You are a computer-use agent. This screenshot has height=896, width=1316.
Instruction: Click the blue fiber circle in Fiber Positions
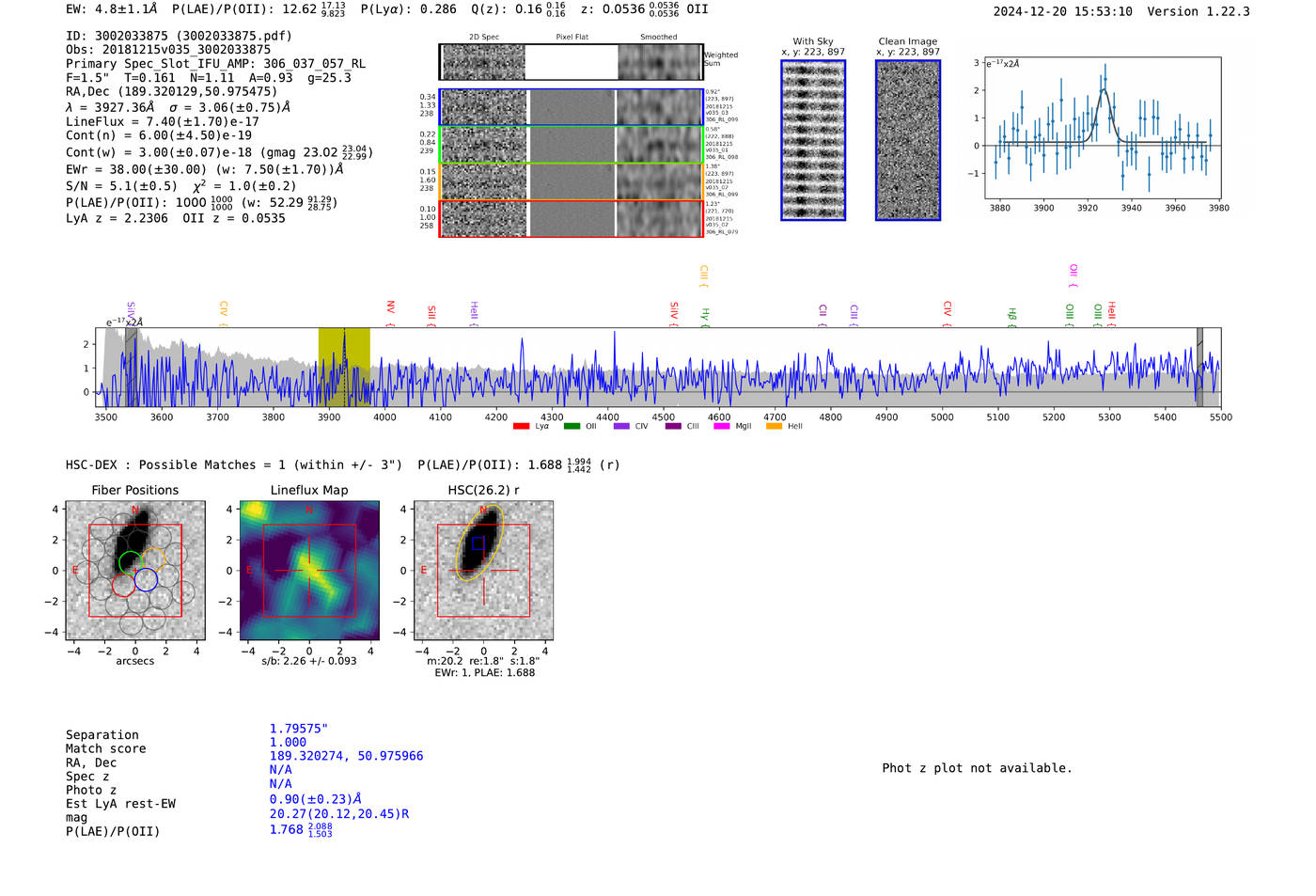pyautogui.click(x=146, y=580)
